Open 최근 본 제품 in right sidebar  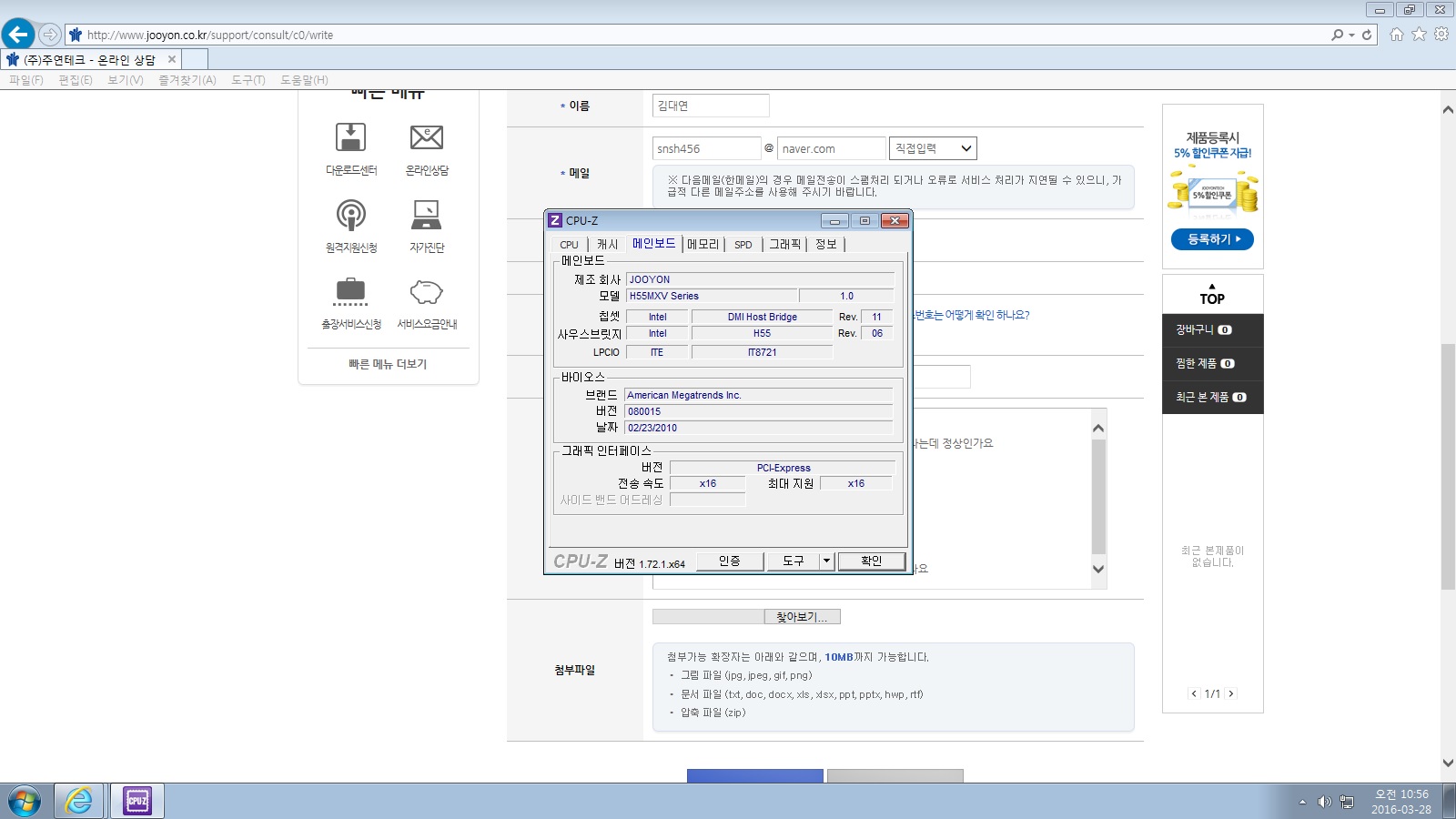coord(1212,398)
